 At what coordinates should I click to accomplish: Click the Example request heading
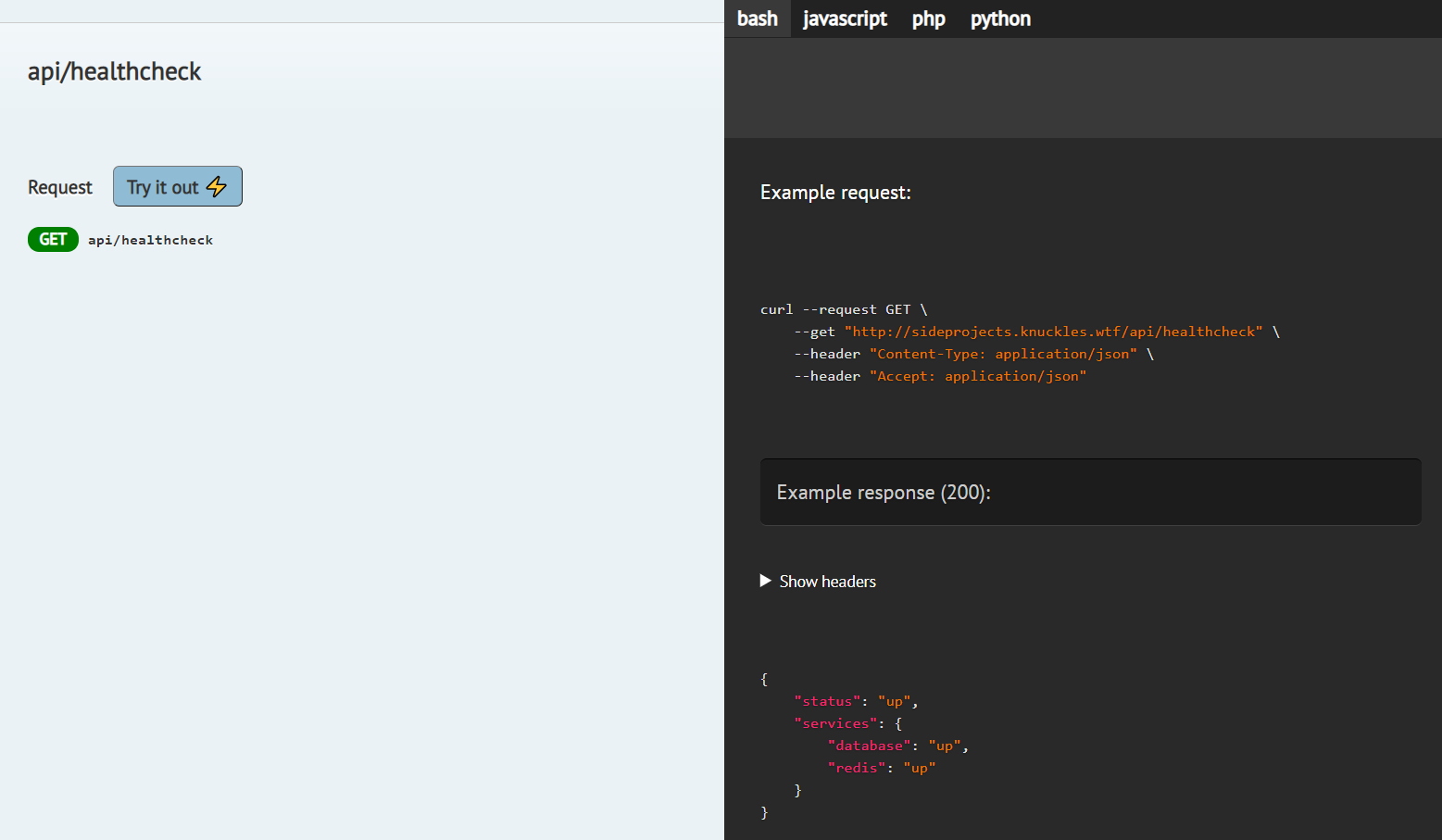coord(835,193)
